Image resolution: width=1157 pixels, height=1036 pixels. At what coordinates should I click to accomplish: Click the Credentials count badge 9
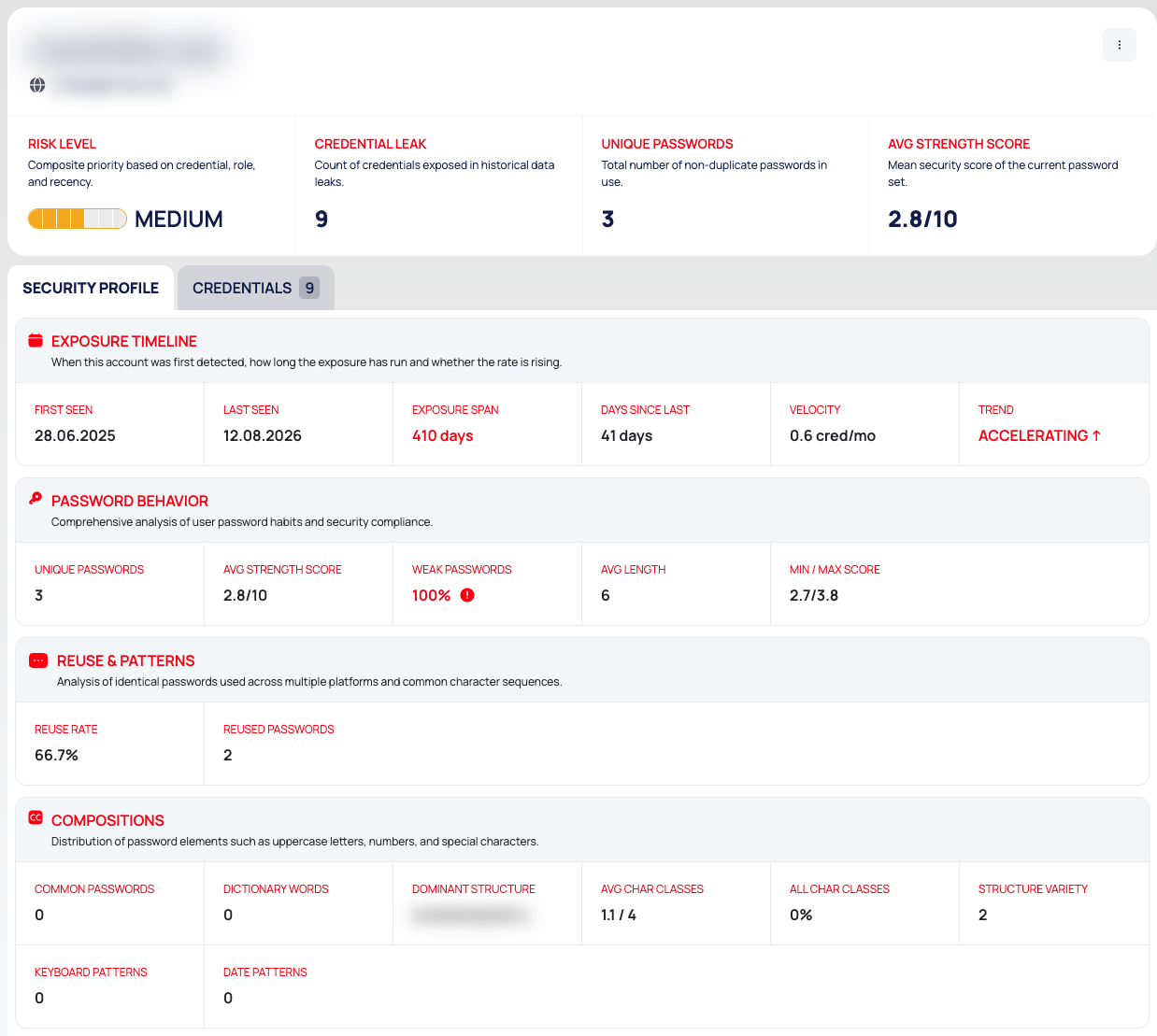tap(309, 288)
